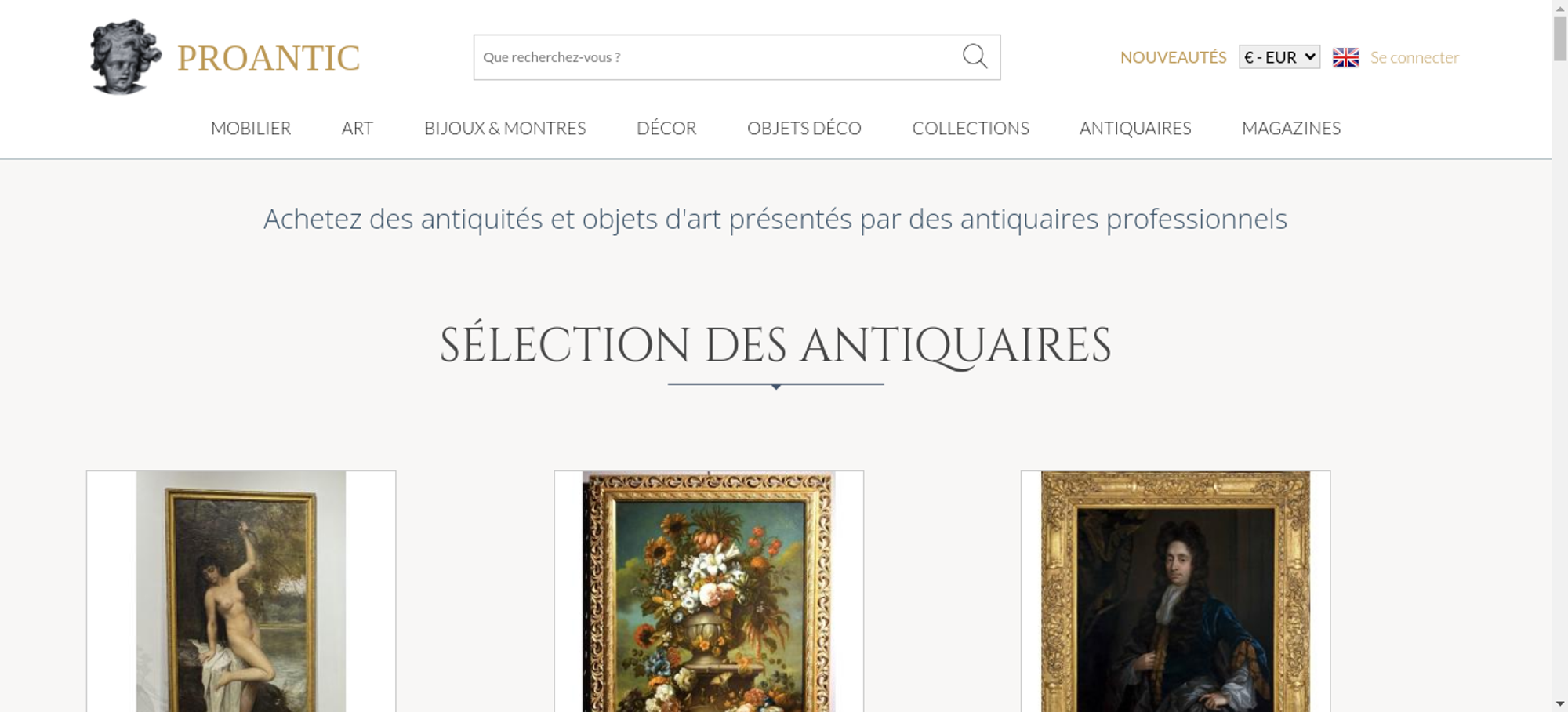Open the EUR currency dropdown
Viewport: 1568px width, 712px height.
pyautogui.click(x=1279, y=57)
